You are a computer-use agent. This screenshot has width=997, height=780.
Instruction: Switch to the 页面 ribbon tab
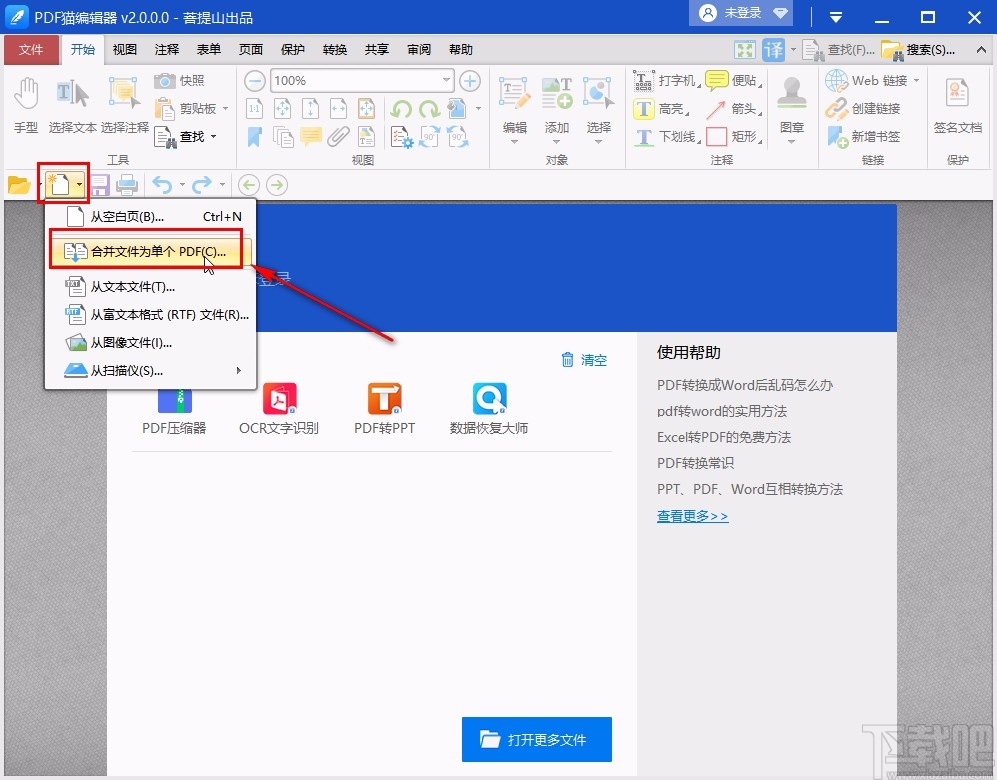(x=250, y=49)
